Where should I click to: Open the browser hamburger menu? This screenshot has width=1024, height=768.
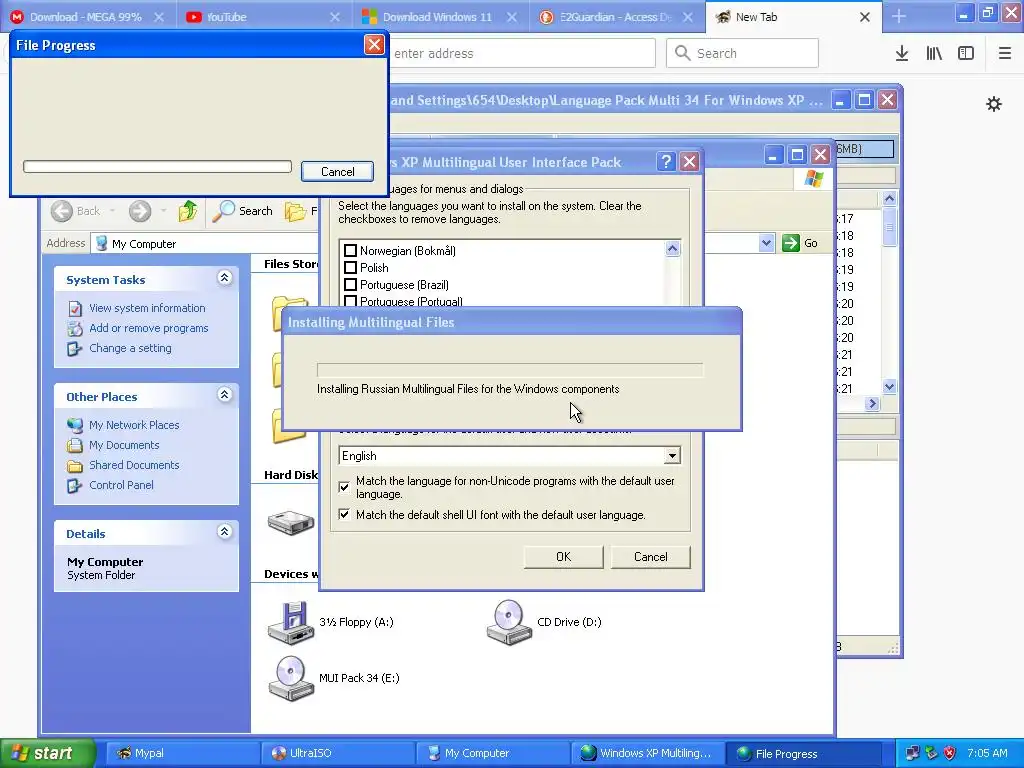1004,54
